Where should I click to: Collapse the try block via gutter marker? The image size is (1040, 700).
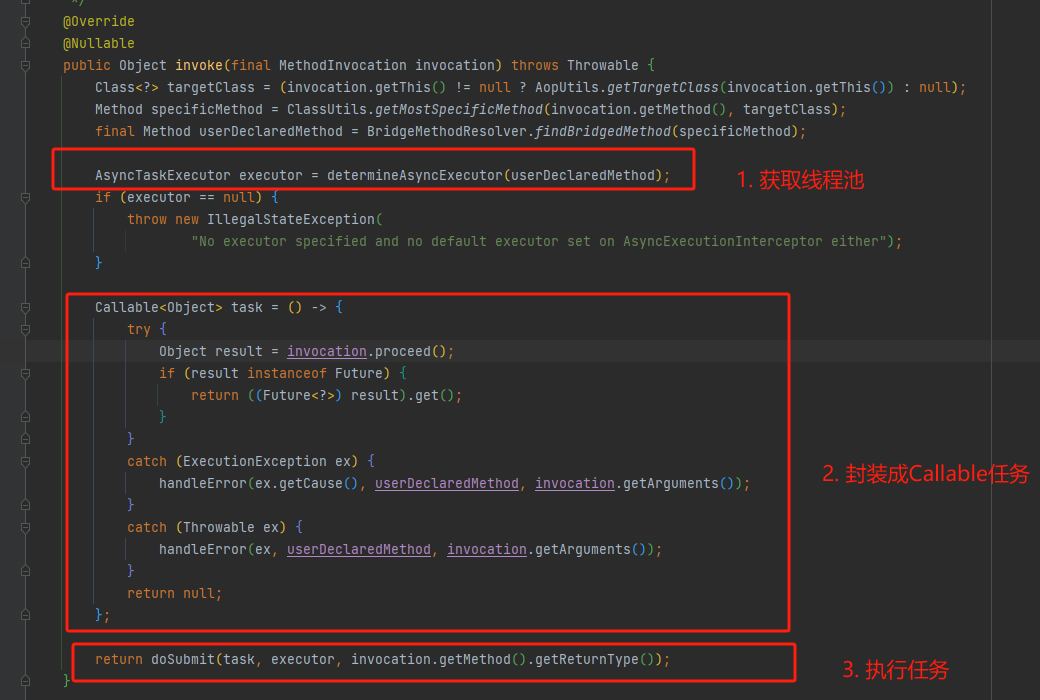coord(25,330)
